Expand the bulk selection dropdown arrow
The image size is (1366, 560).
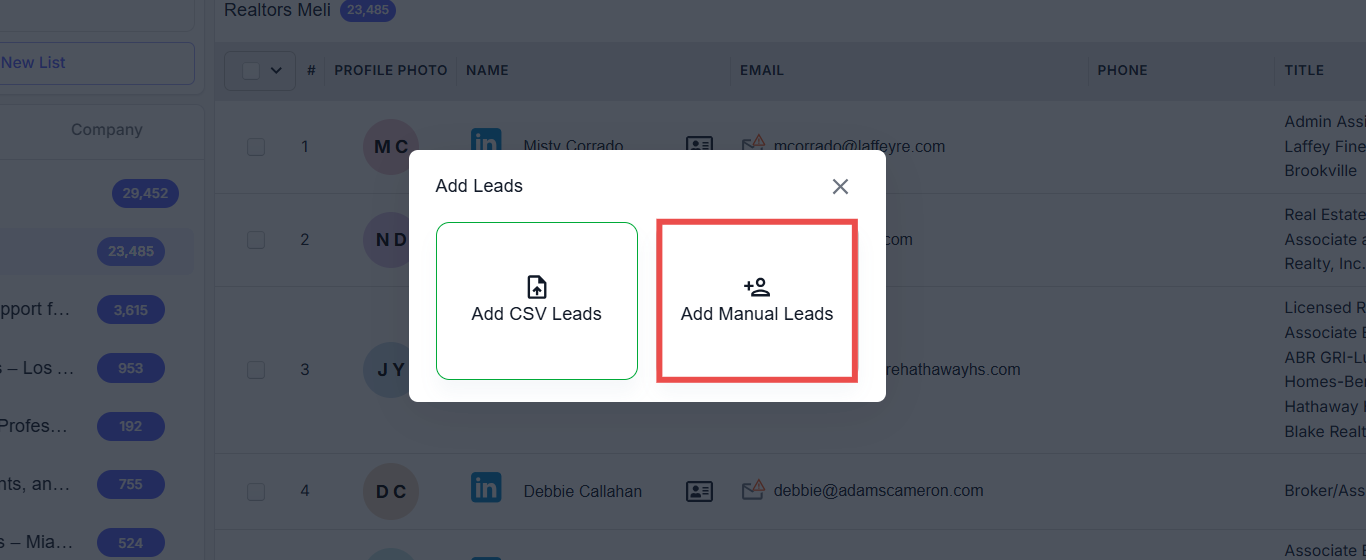[277, 71]
